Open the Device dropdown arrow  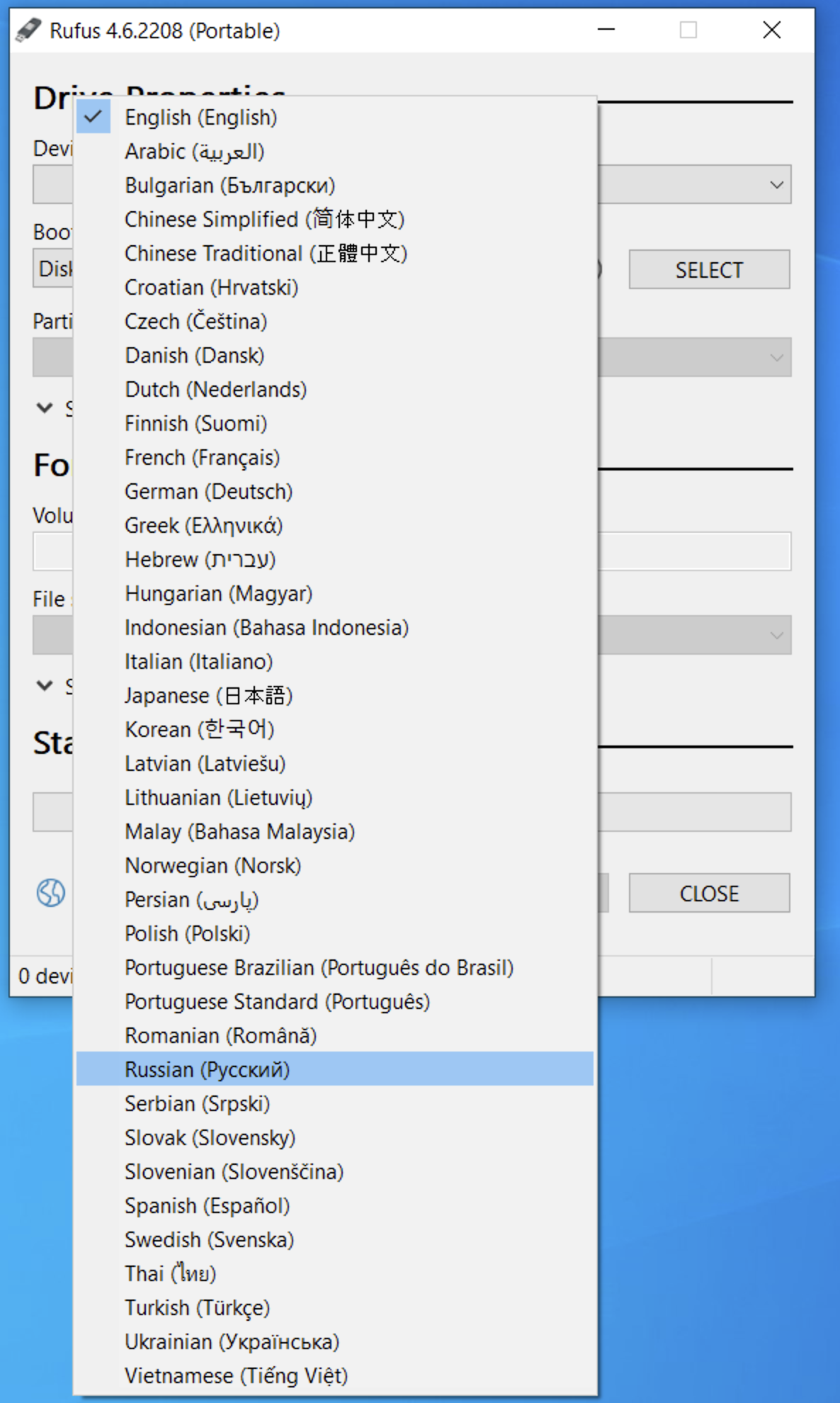776,185
